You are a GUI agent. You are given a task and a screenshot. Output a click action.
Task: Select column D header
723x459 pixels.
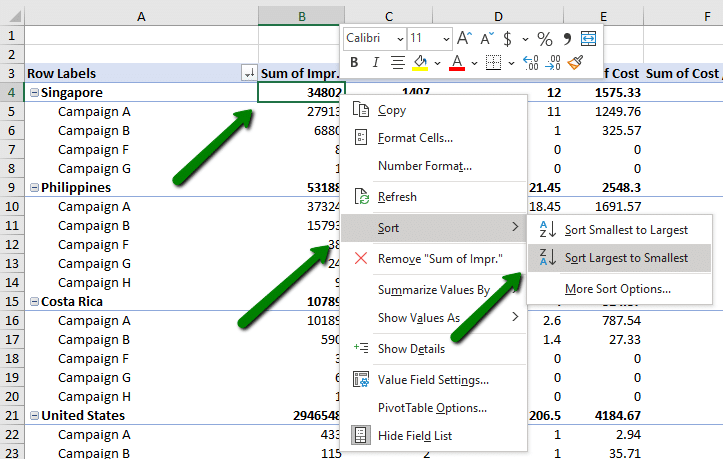click(x=498, y=17)
